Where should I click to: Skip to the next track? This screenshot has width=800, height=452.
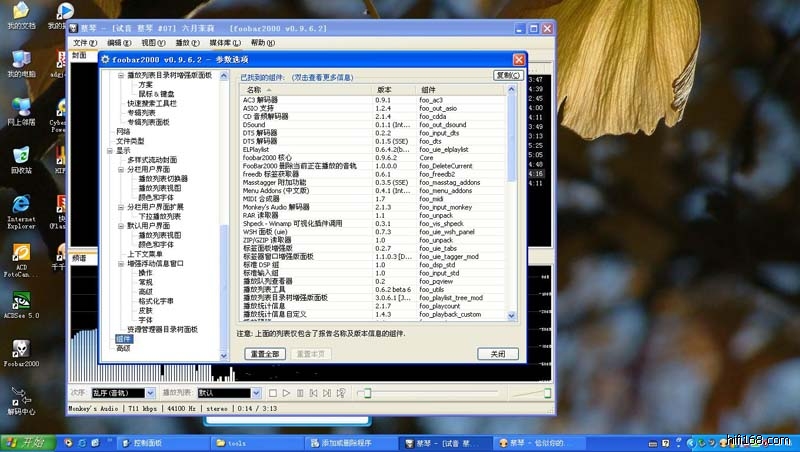click(327, 393)
